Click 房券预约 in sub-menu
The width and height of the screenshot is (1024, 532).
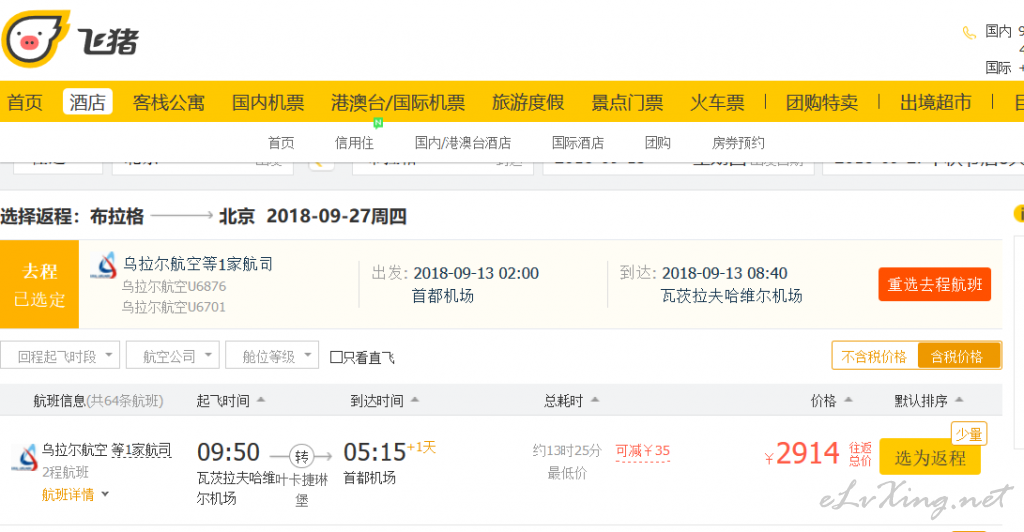[738, 142]
